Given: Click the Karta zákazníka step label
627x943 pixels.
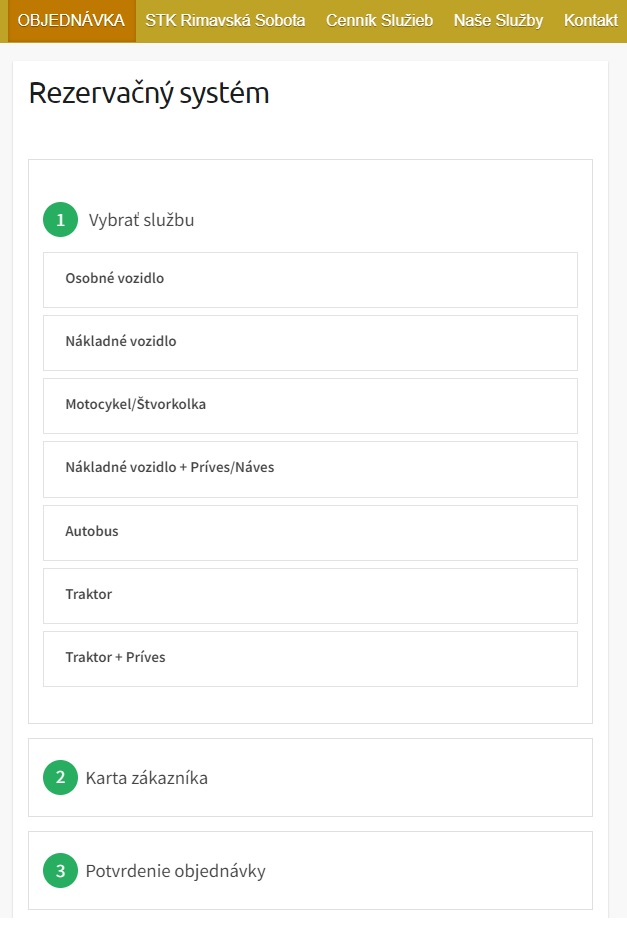Looking at the screenshot, I should 147,777.
